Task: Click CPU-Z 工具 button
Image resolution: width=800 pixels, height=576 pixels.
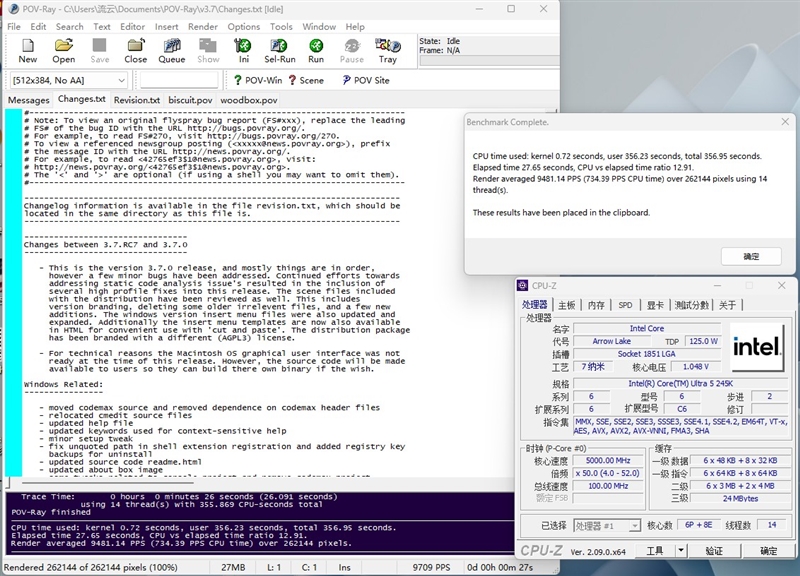Action: click(655, 550)
